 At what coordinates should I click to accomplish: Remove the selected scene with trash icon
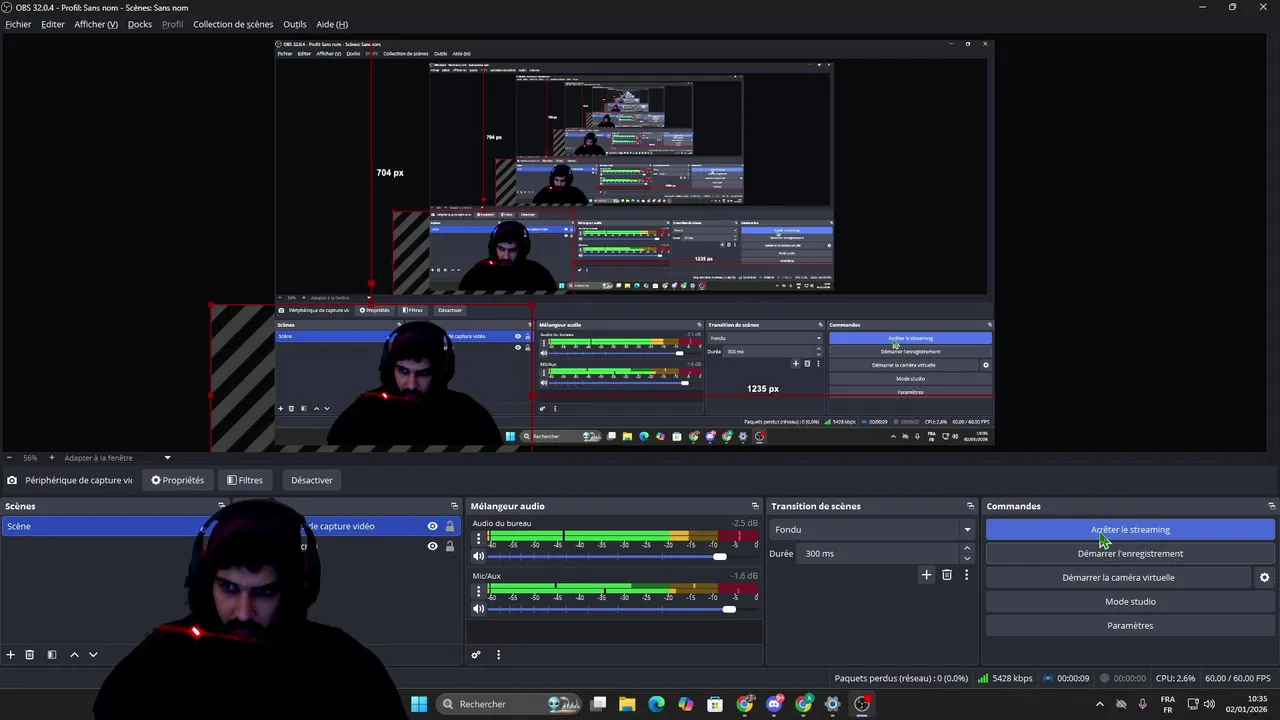[x=30, y=655]
